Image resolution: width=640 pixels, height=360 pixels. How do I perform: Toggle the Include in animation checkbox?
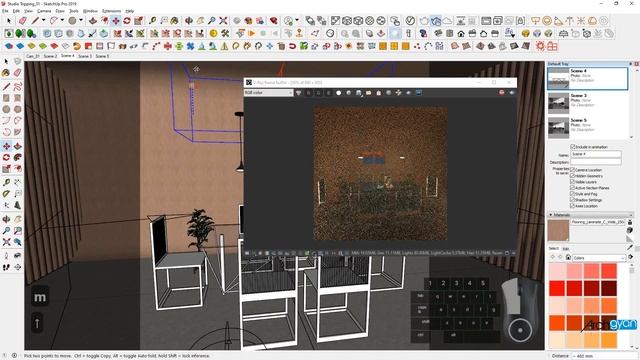click(x=573, y=147)
